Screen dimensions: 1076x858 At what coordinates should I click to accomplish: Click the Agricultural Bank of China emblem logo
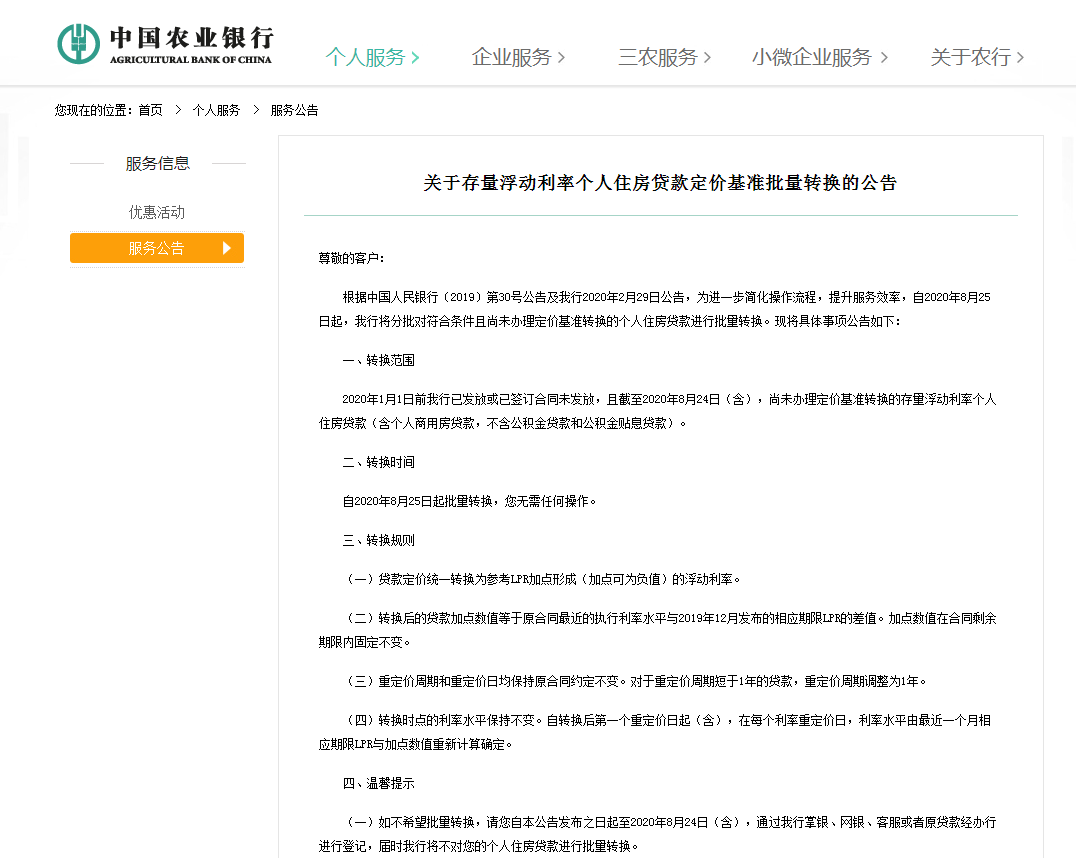(78, 43)
